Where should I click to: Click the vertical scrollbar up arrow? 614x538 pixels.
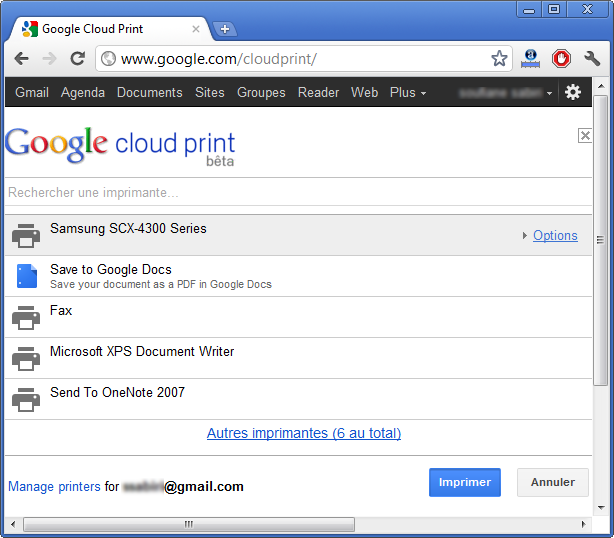coord(601,86)
